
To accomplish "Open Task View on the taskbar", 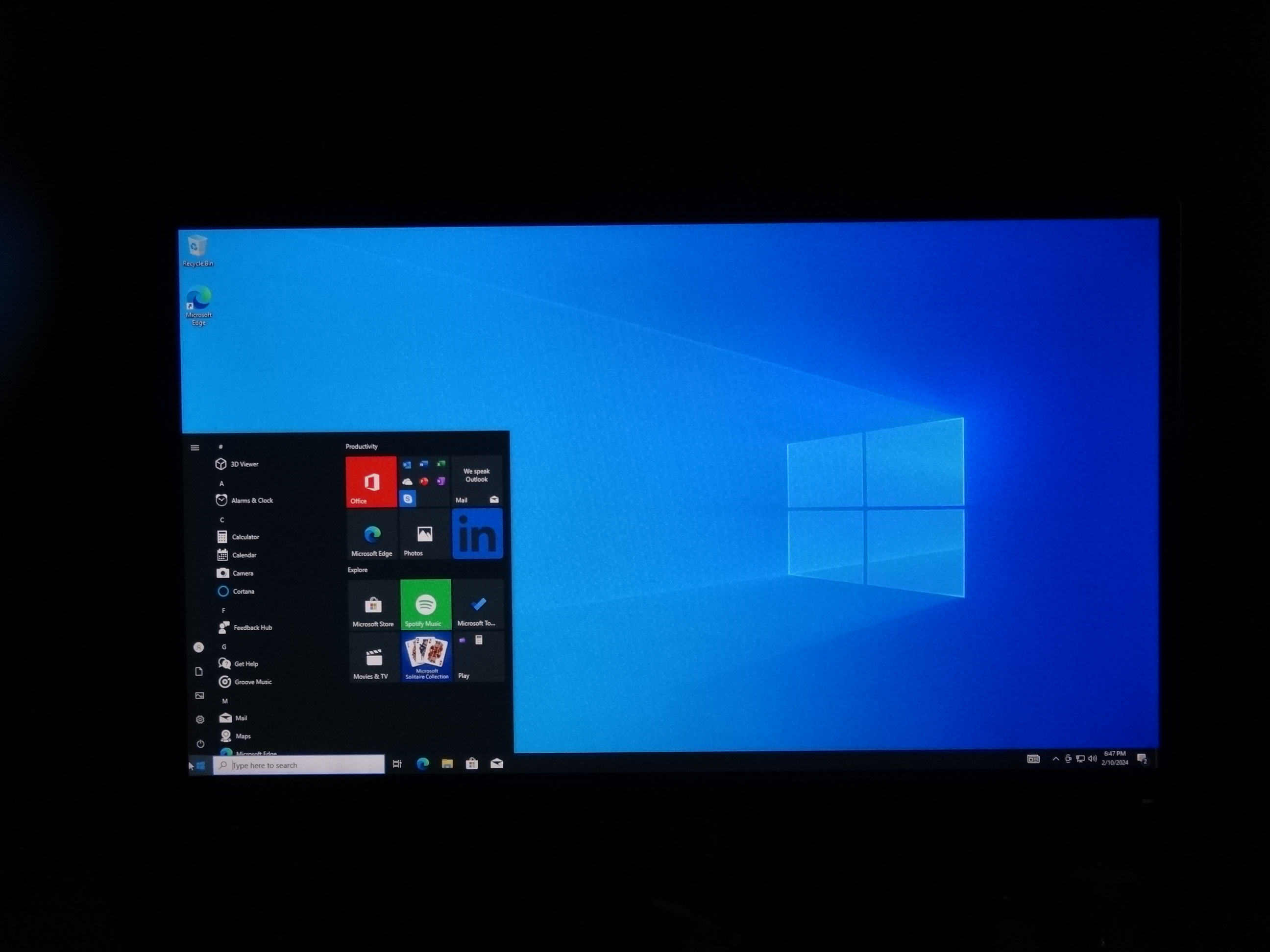I will [397, 764].
